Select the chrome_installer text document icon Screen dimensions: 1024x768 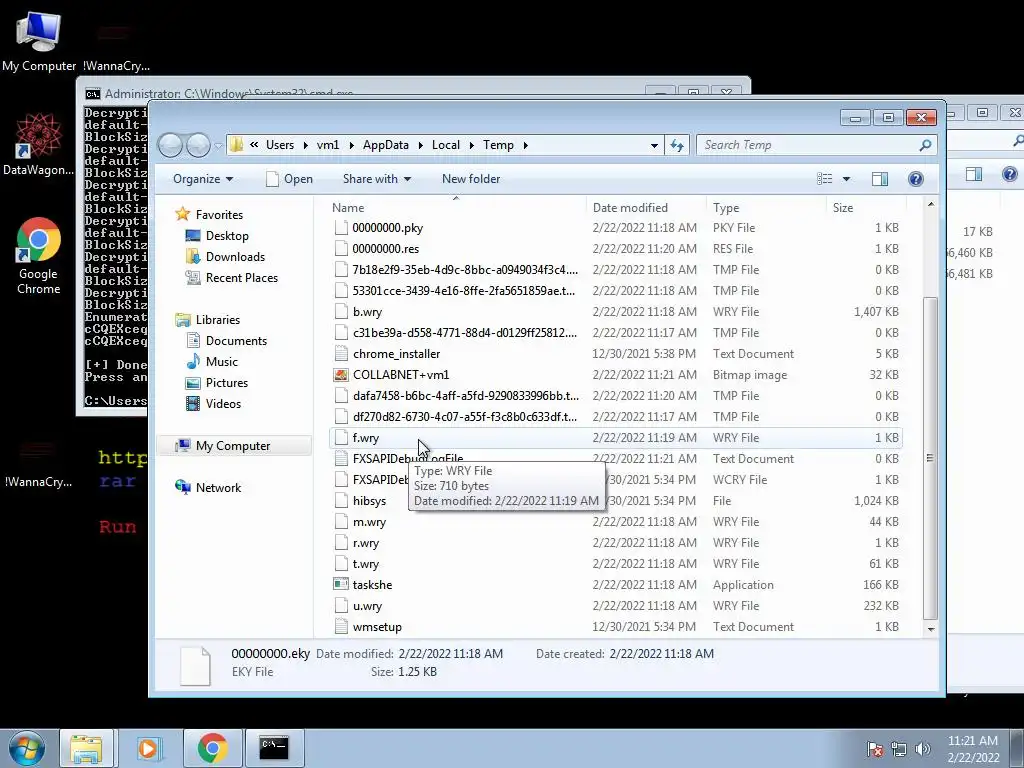pyautogui.click(x=340, y=354)
